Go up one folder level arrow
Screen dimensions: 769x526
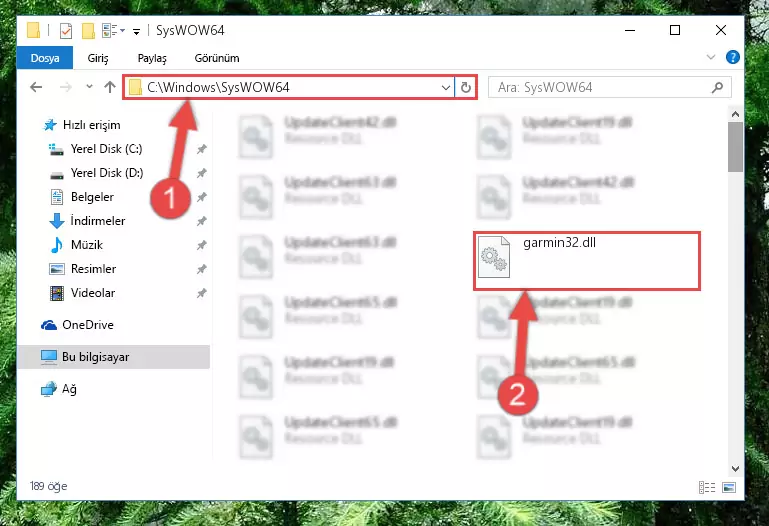pos(110,87)
